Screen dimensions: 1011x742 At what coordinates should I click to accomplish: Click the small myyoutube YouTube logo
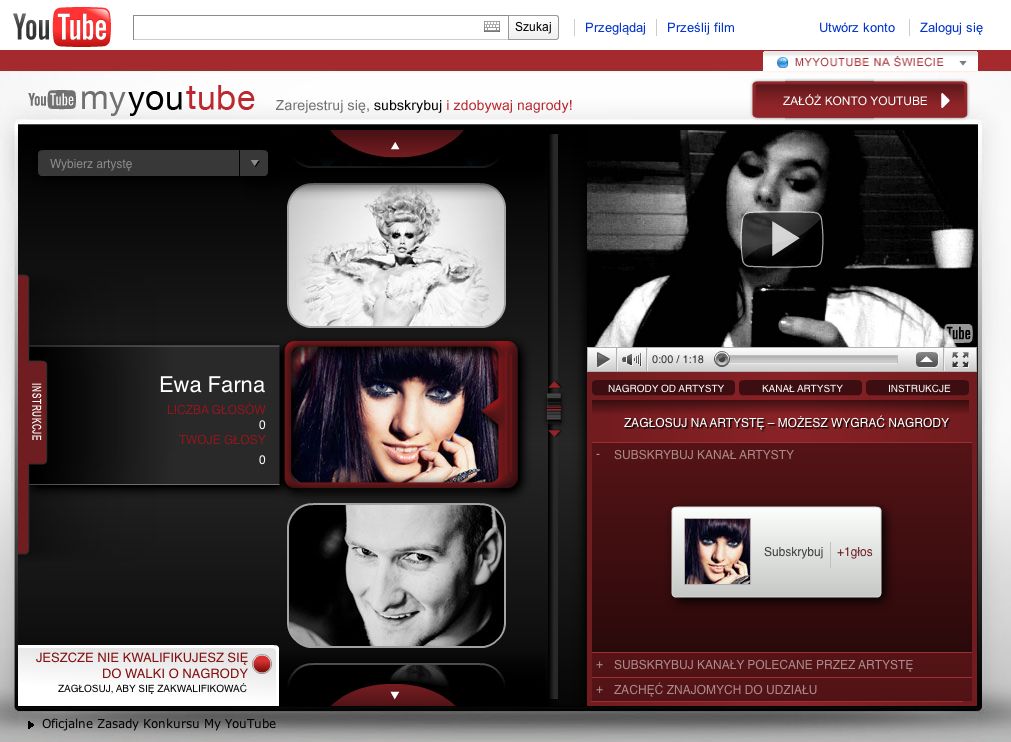click(52, 99)
